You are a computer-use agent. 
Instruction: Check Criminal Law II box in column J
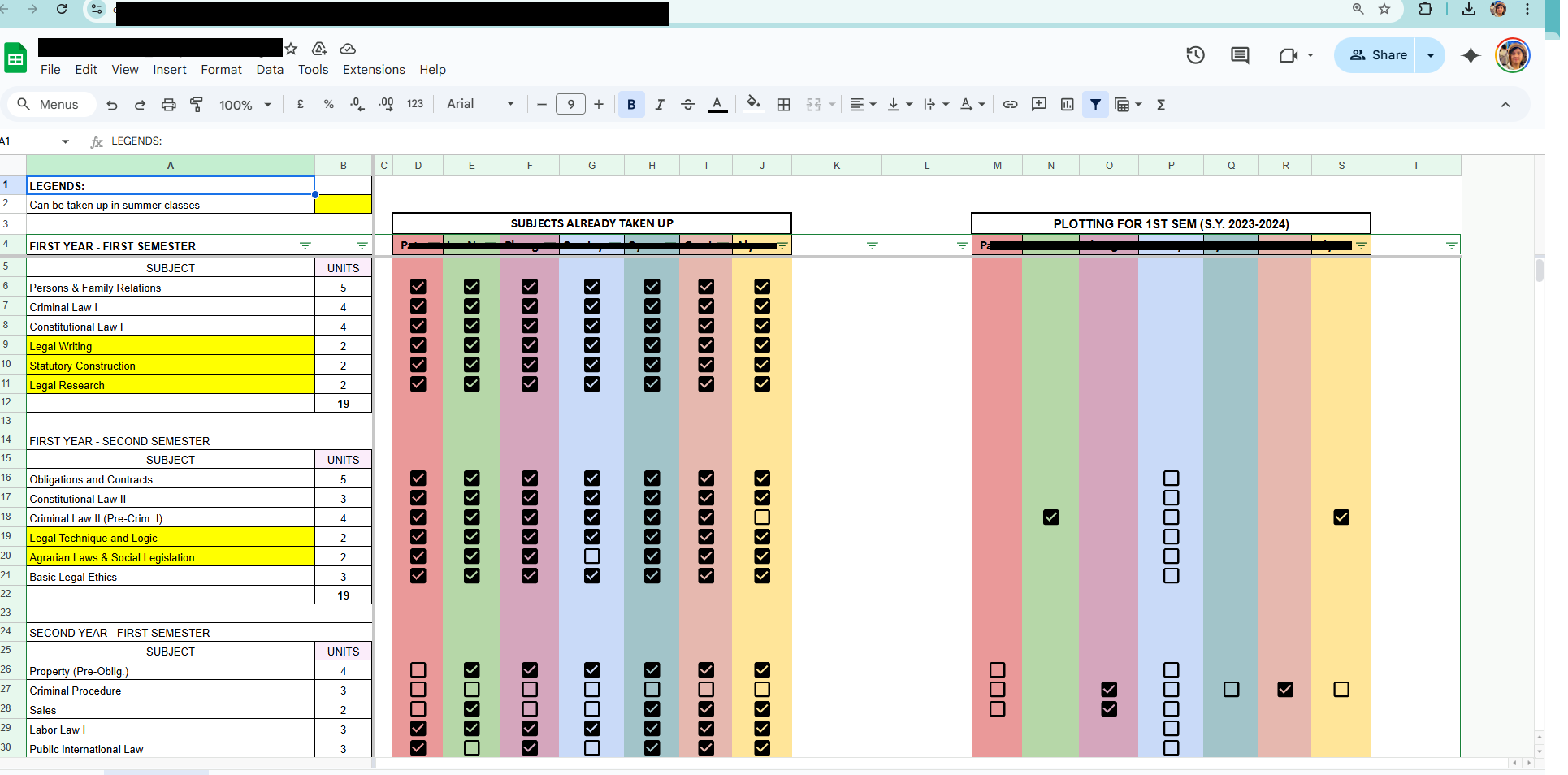762,517
